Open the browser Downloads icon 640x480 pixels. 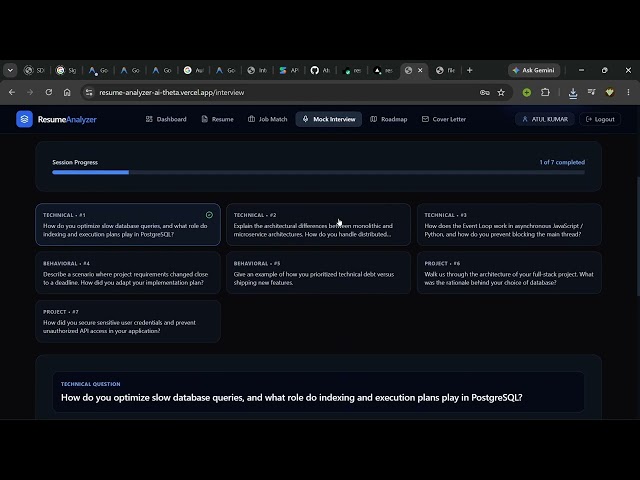click(x=573, y=93)
